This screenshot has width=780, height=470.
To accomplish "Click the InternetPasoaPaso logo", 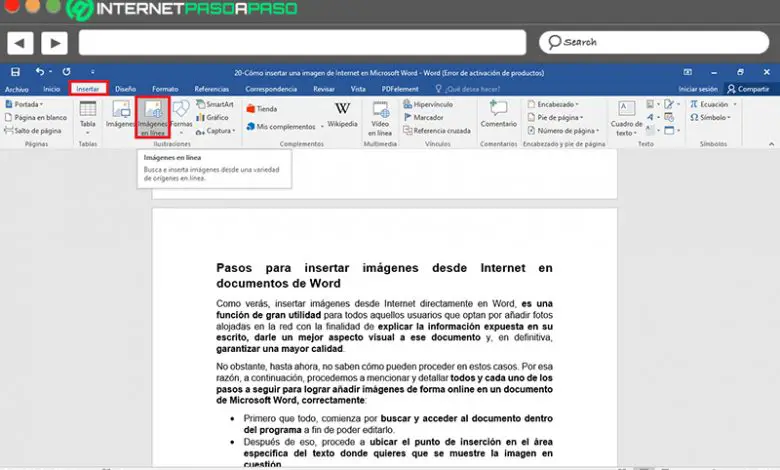I will pyautogui.click(x=182, y=9).
